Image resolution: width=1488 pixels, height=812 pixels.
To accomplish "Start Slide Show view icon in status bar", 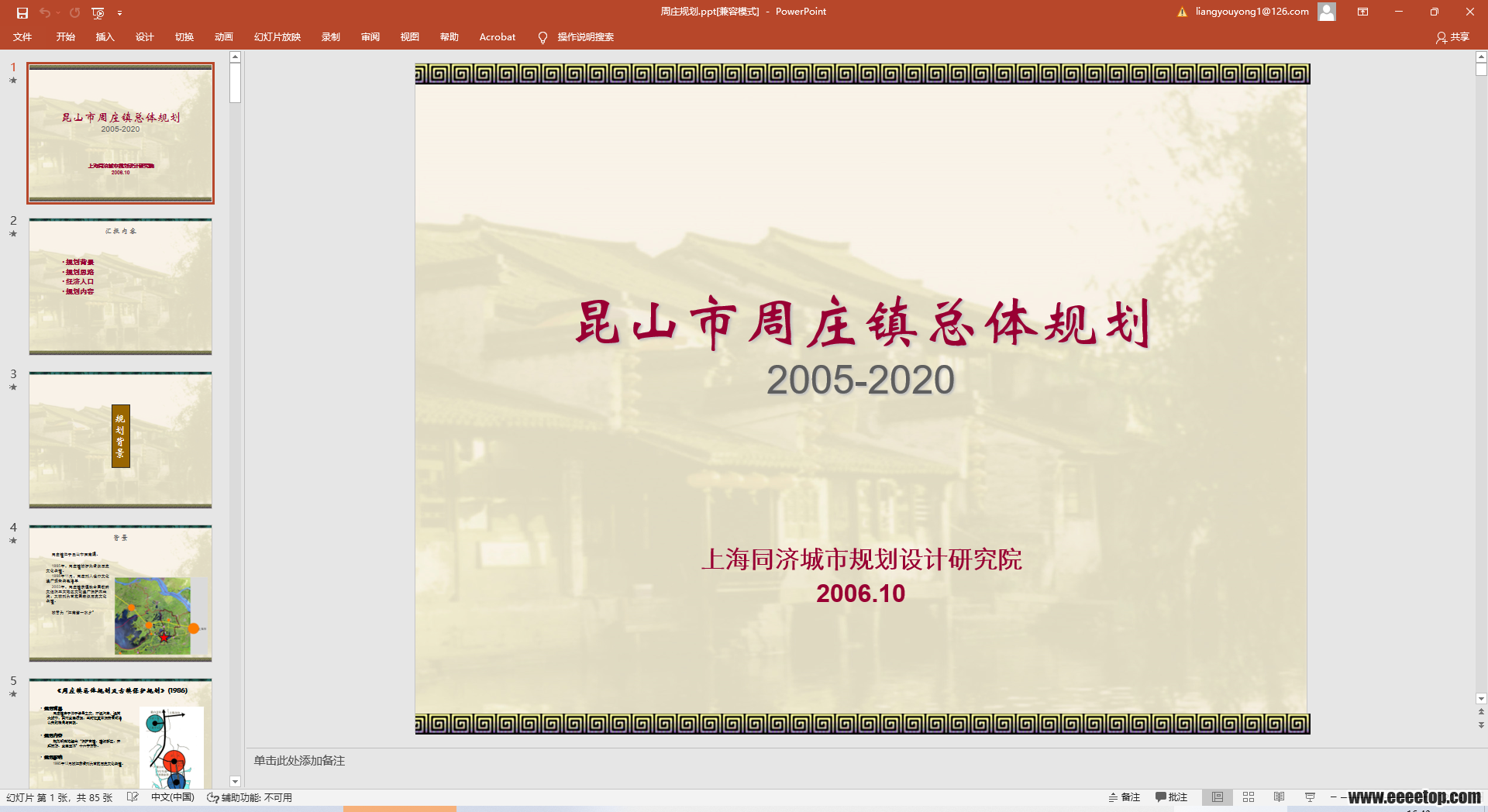I will click(x=1310, y=797).
